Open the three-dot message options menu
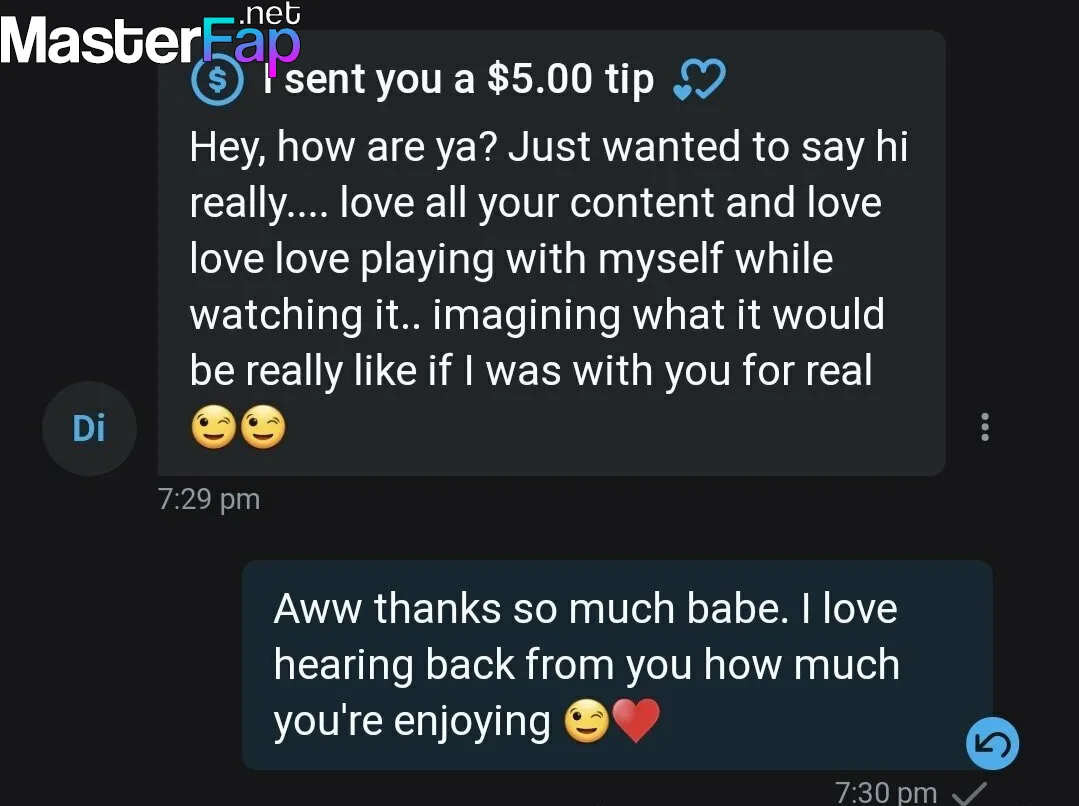Viewport: 1079px width, 806px height. [985, 427]
